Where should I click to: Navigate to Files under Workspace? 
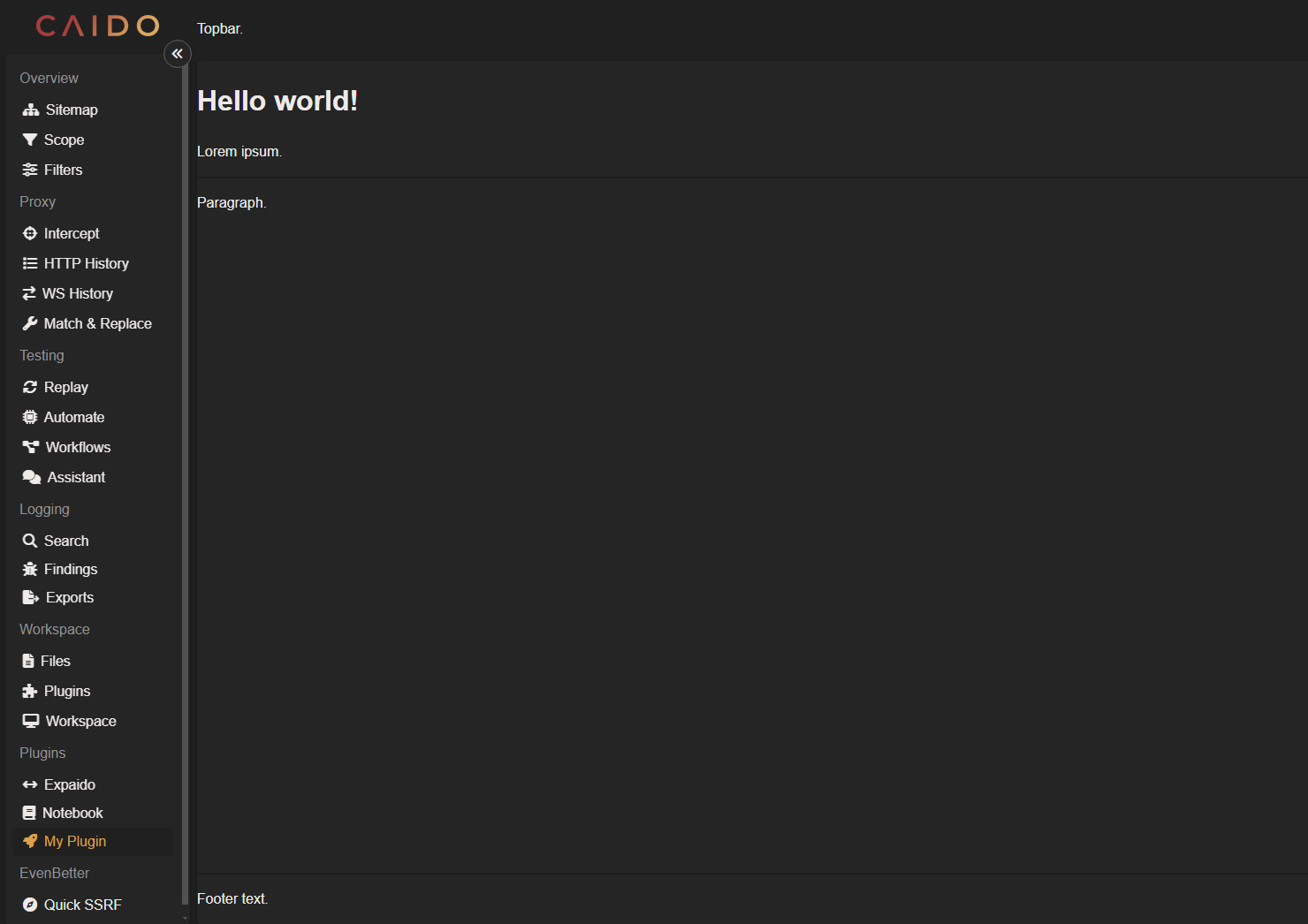(x=55, y=661)
